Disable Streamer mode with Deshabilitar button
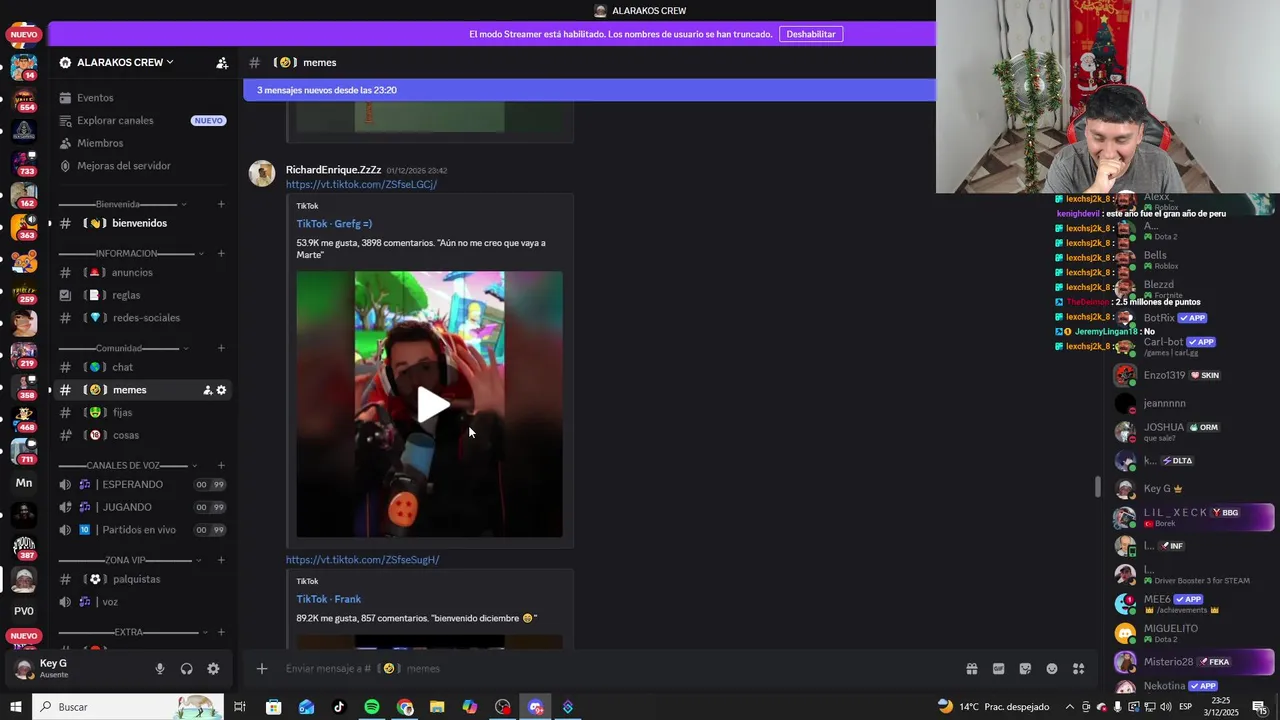The height and width of the screenshot is (720, 1280). 811,34
